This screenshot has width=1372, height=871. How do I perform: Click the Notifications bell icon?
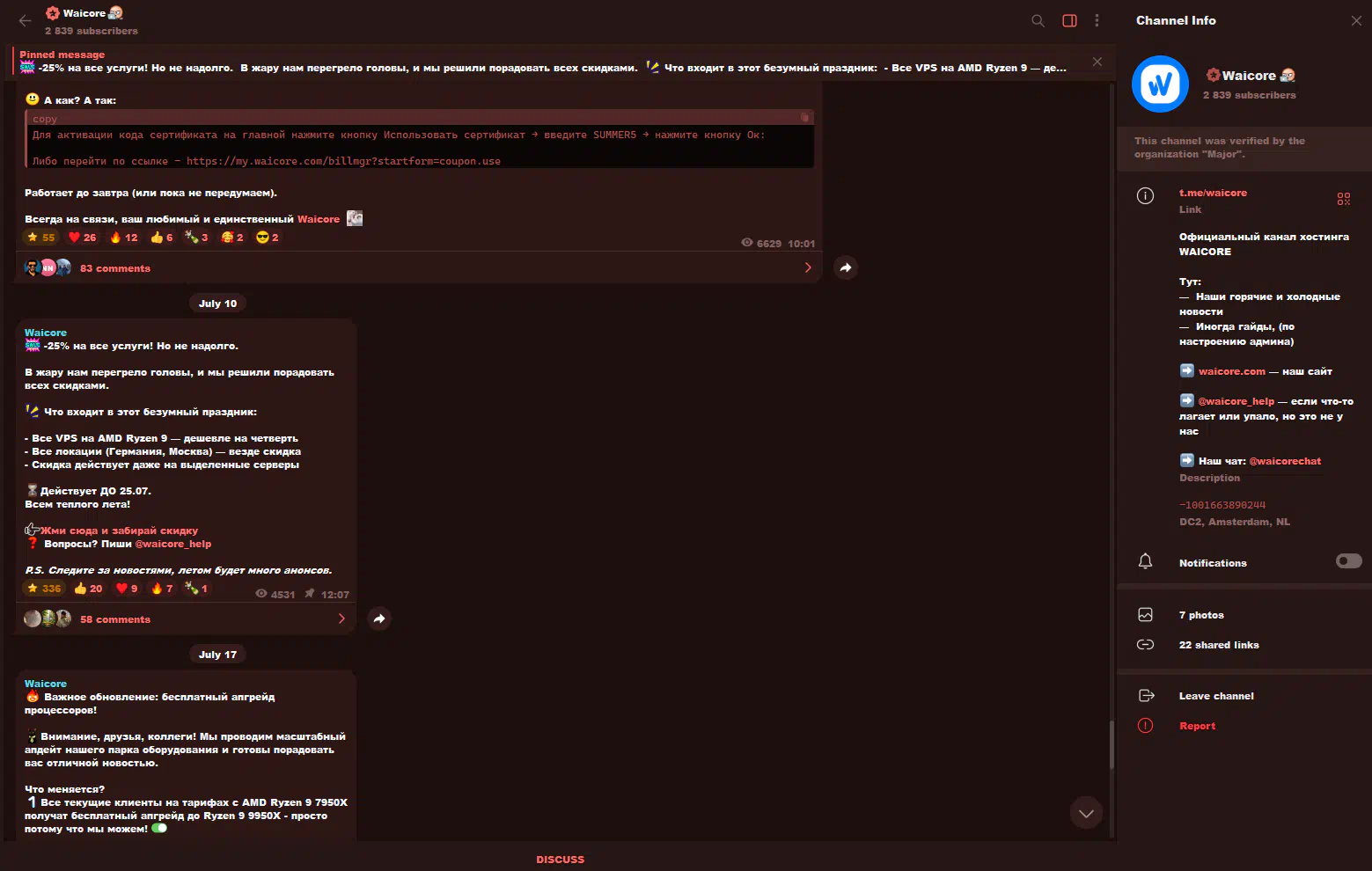pyautogui.click(x=1145, y=561)
